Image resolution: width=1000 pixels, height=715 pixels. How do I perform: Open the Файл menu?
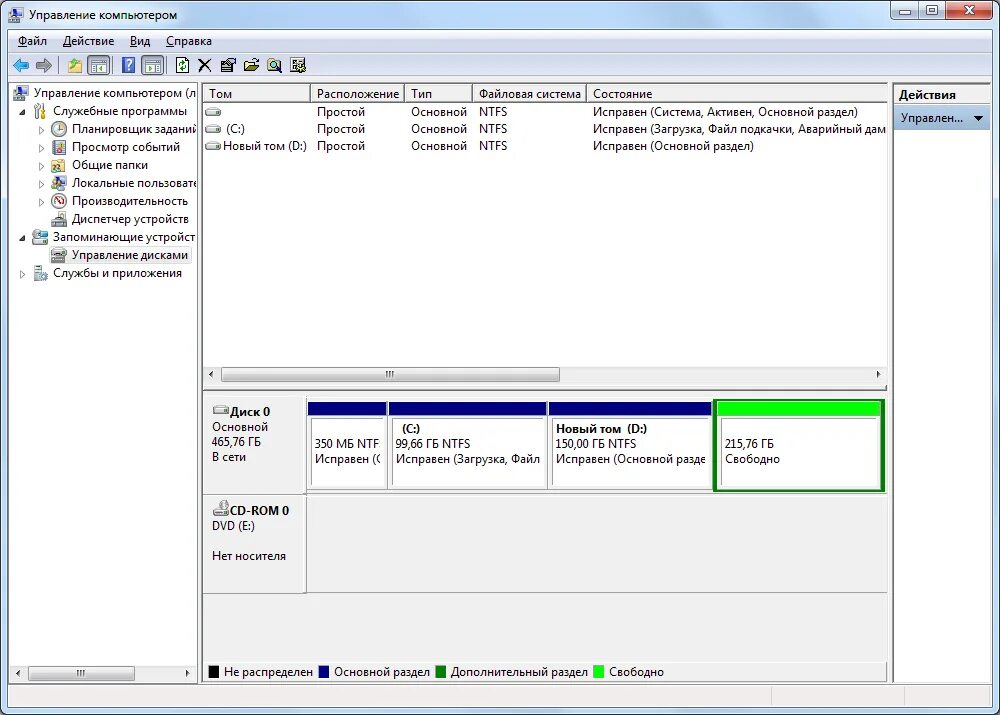[32, 41]
